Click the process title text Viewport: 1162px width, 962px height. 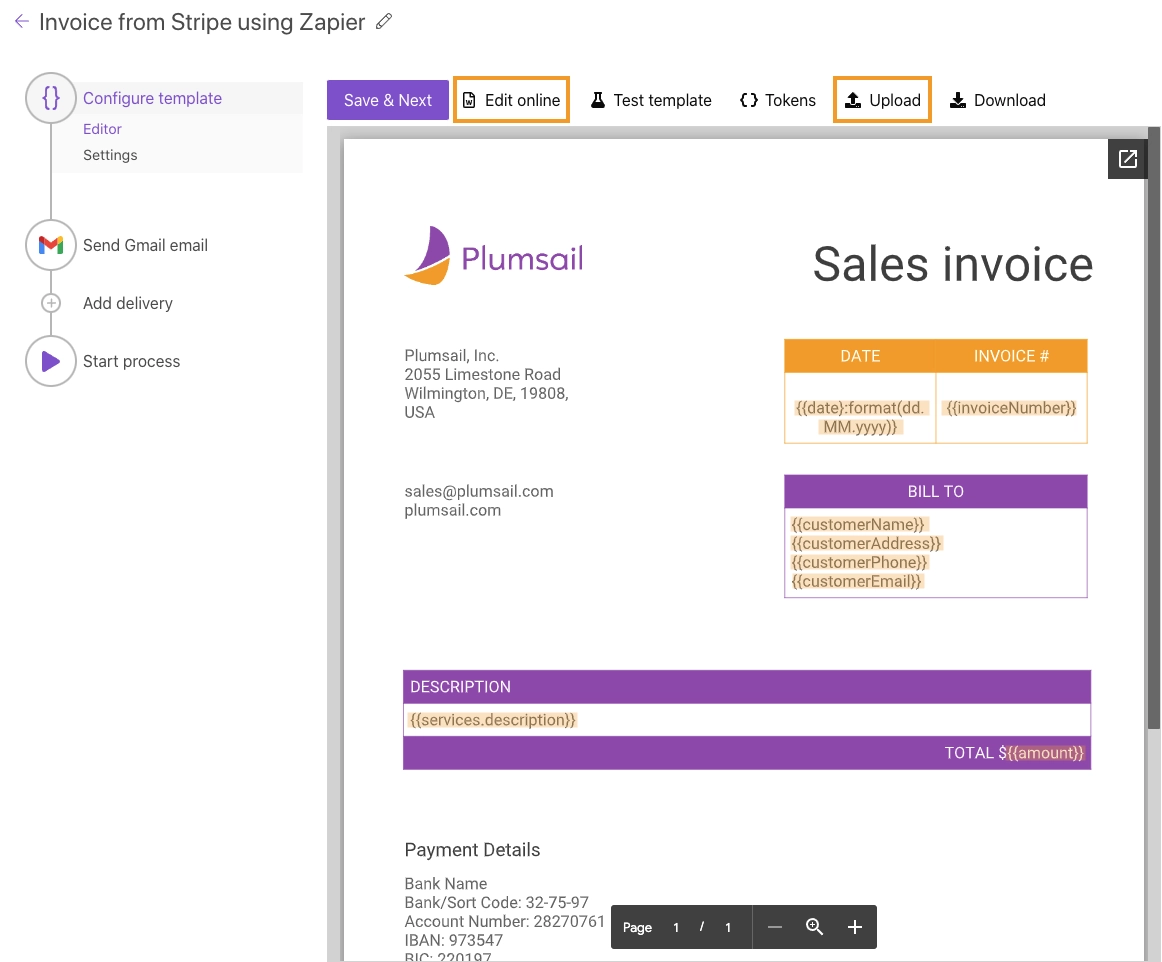tap(202, 22)
